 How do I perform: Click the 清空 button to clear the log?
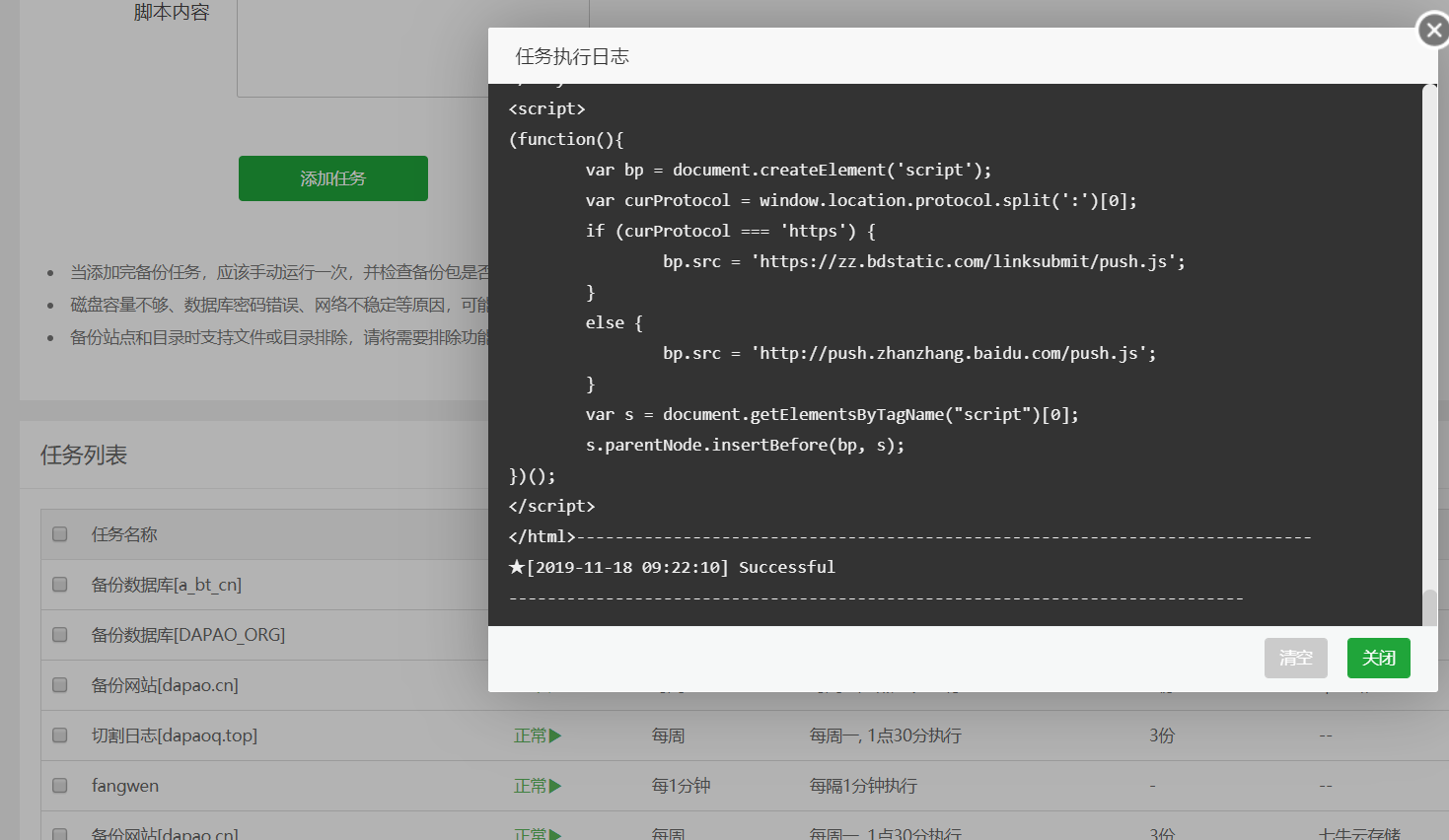(1295, 658)
